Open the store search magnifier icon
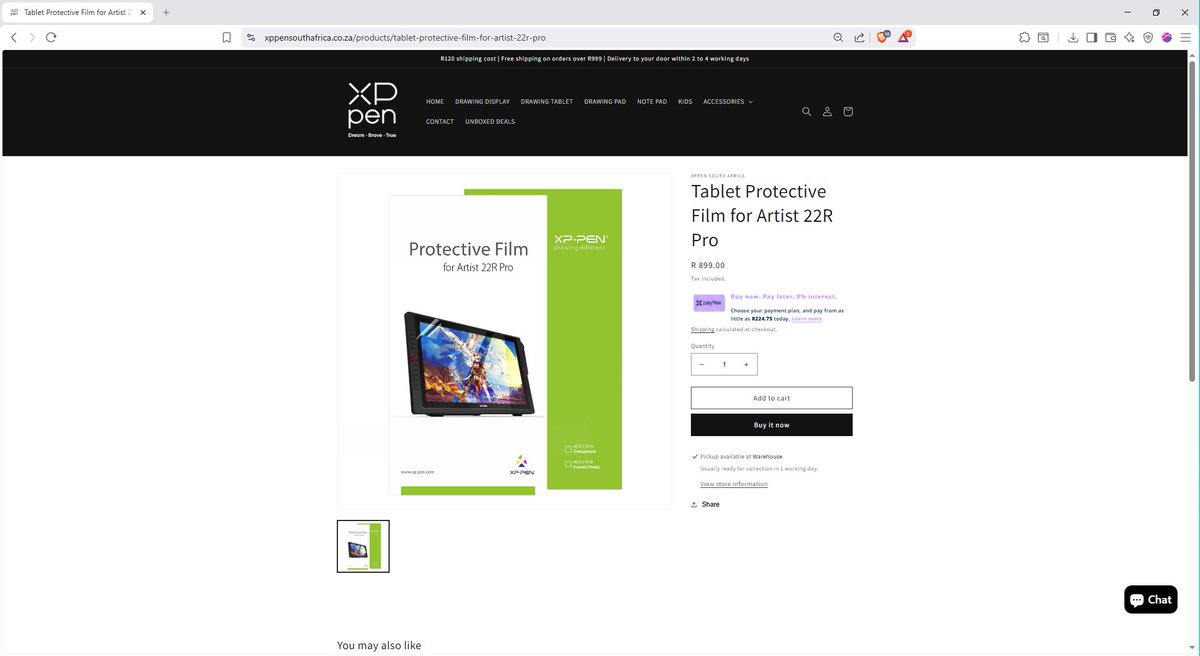 click(x=806, y=111)
